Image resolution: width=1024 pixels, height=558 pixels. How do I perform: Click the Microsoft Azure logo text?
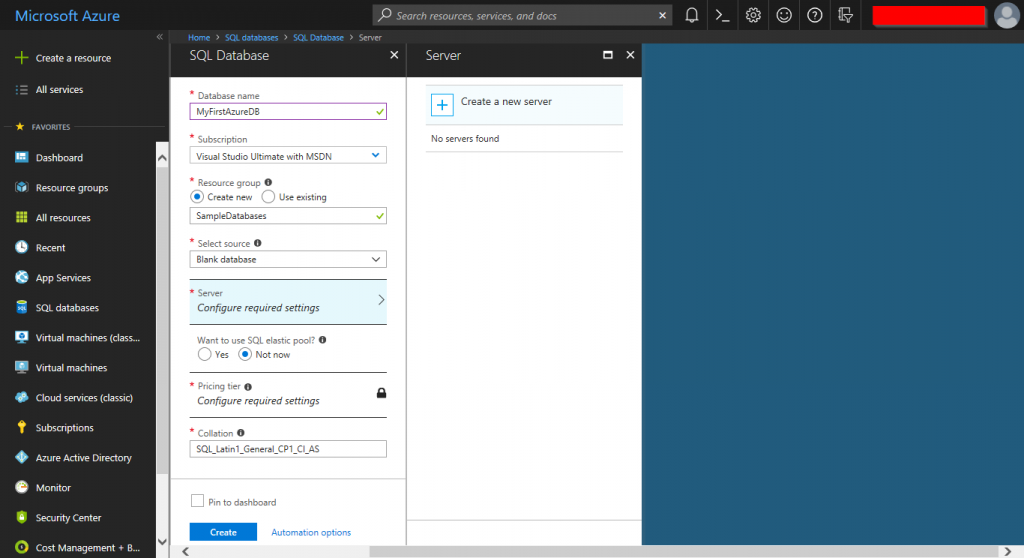point(67,16)
